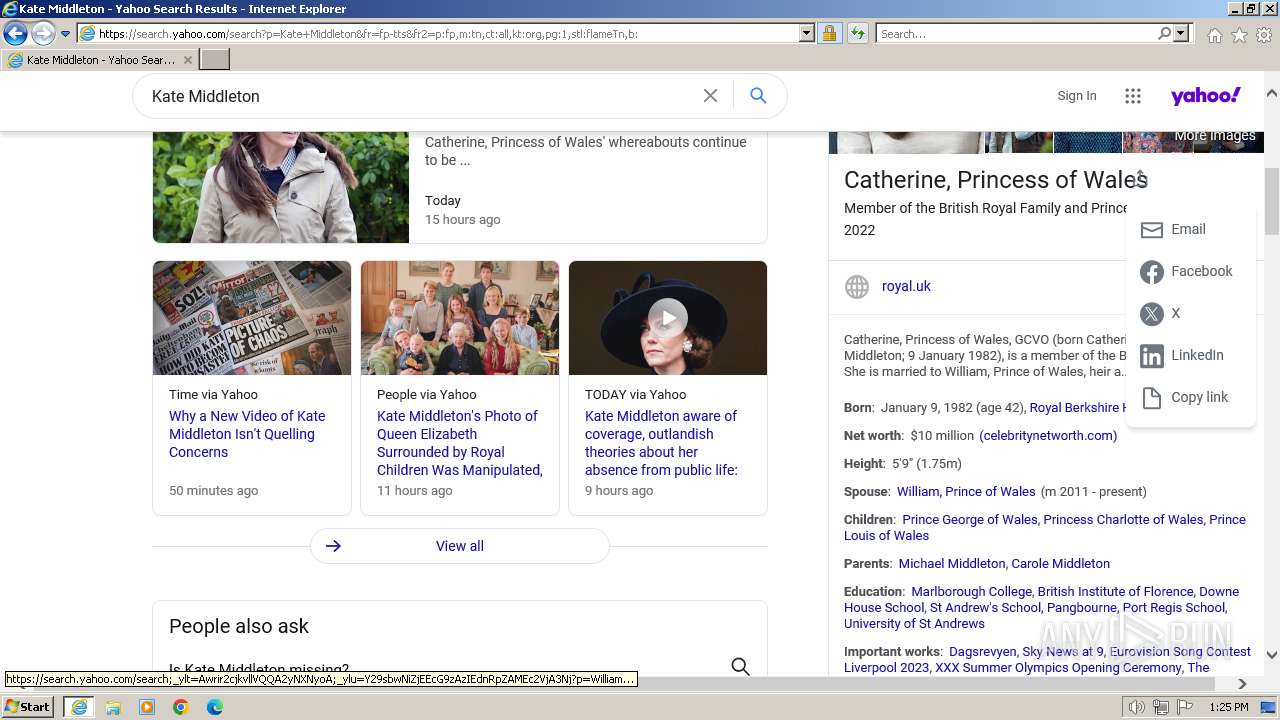Click the IE search magnifier icon
The image size is (1280, 720).
1164,33
